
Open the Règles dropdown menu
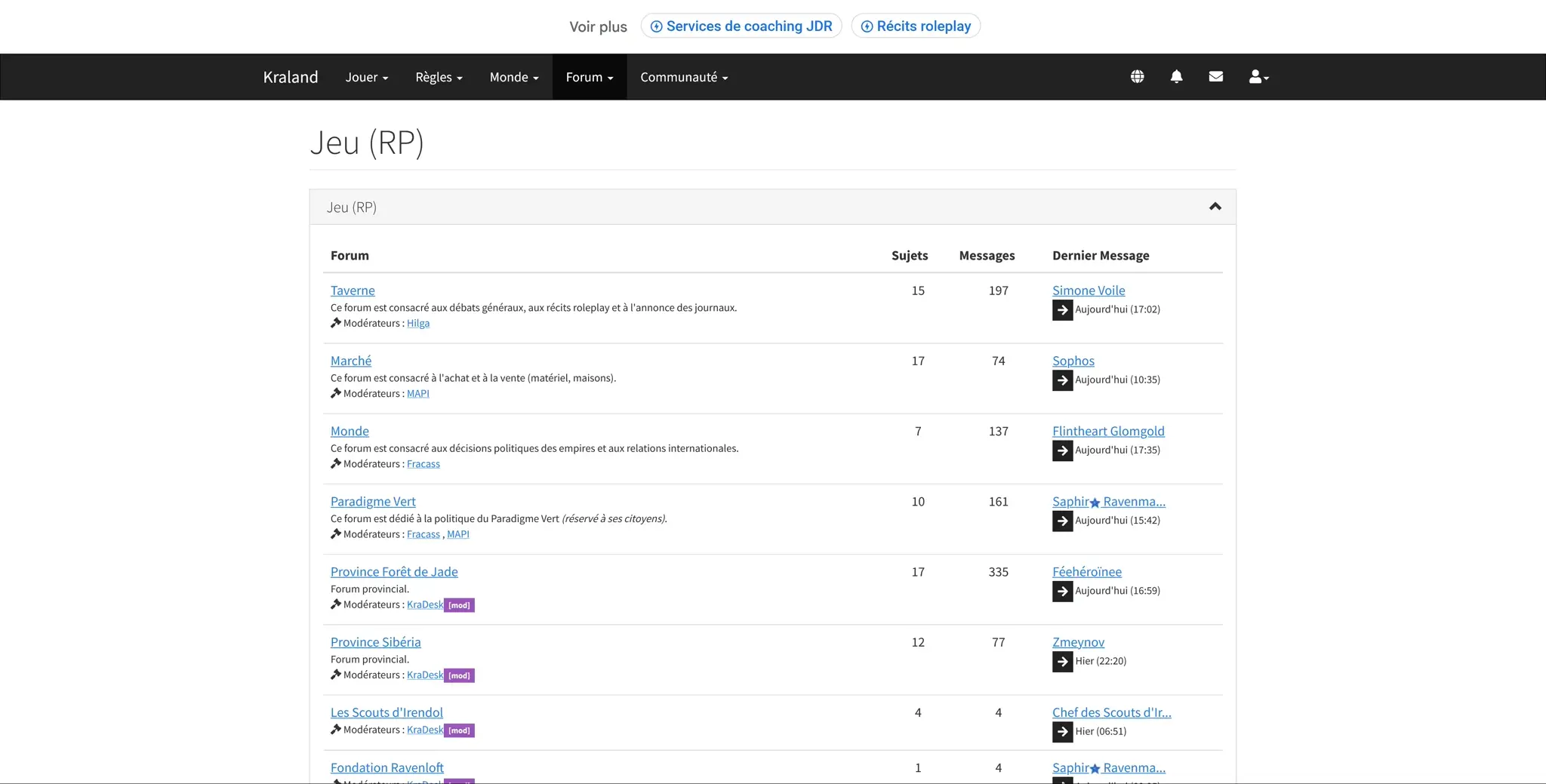439,77
